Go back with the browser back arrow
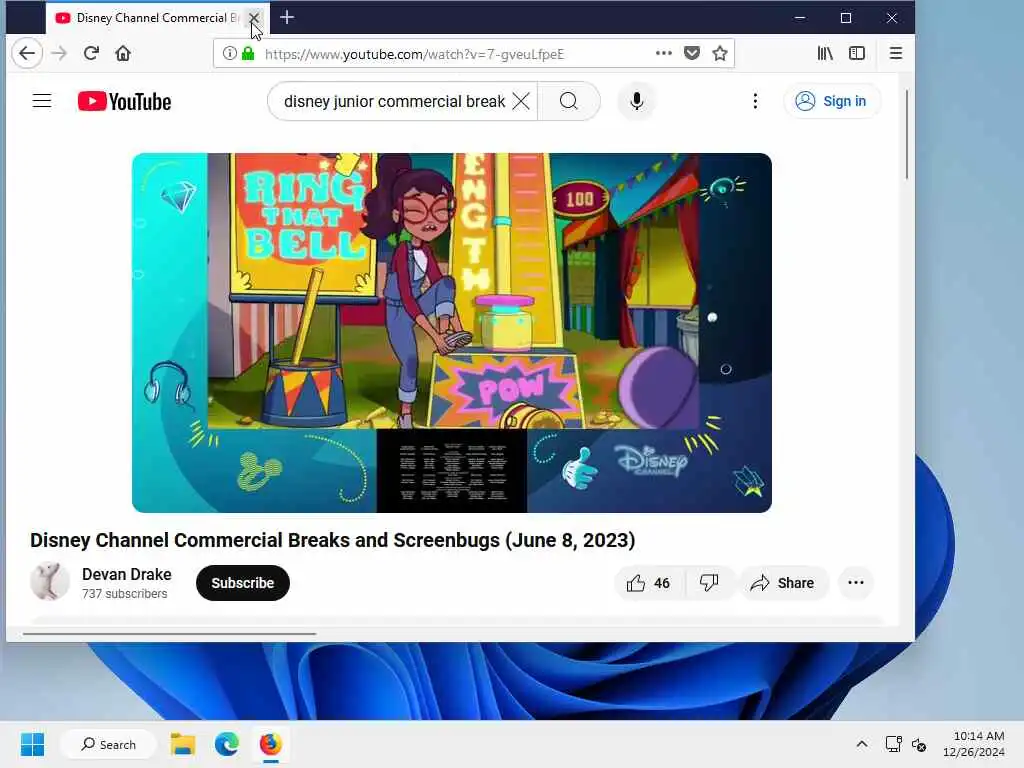Viewport: 1024px width, 768px height. (x=27, y=54)
